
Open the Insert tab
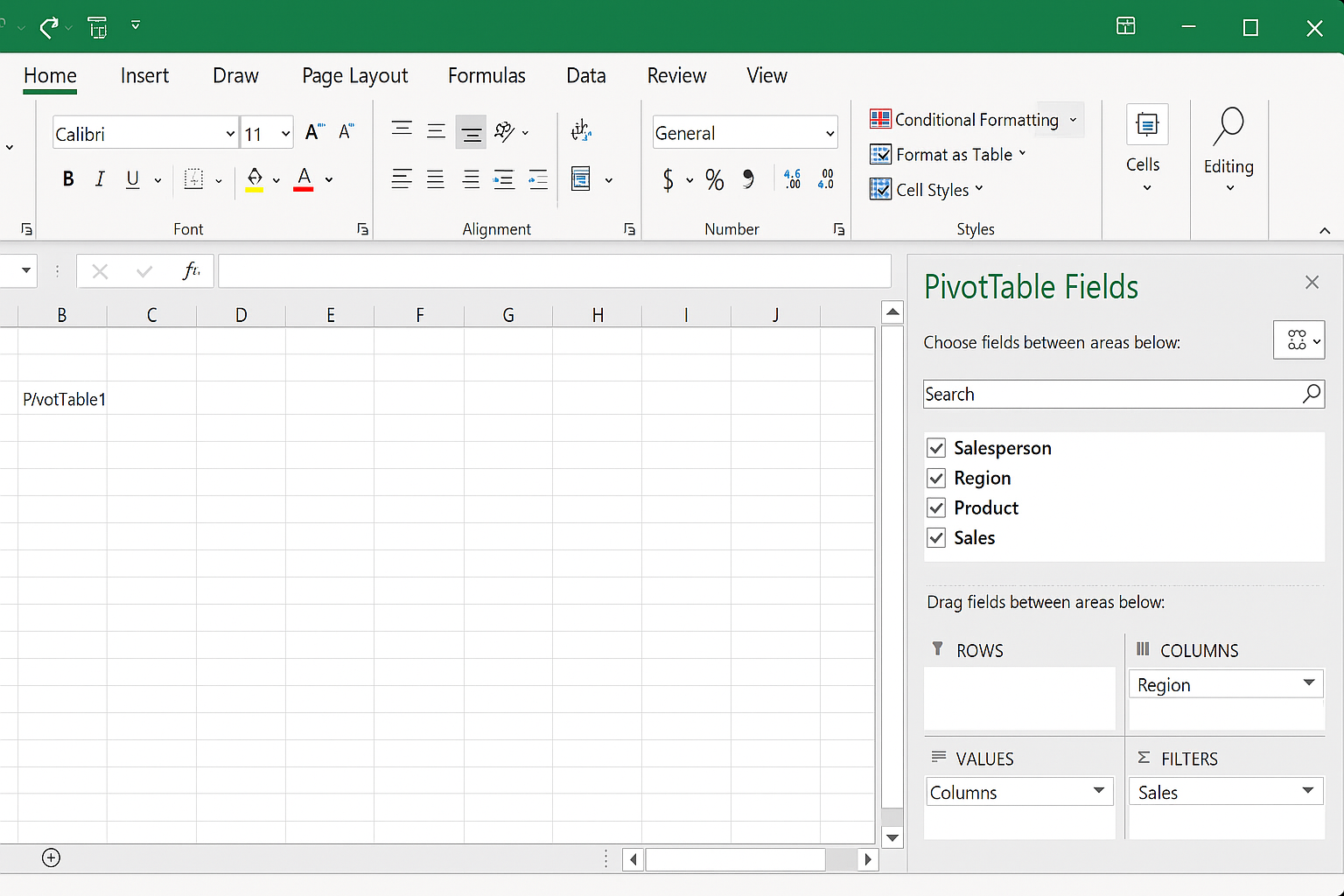[144, 76]
